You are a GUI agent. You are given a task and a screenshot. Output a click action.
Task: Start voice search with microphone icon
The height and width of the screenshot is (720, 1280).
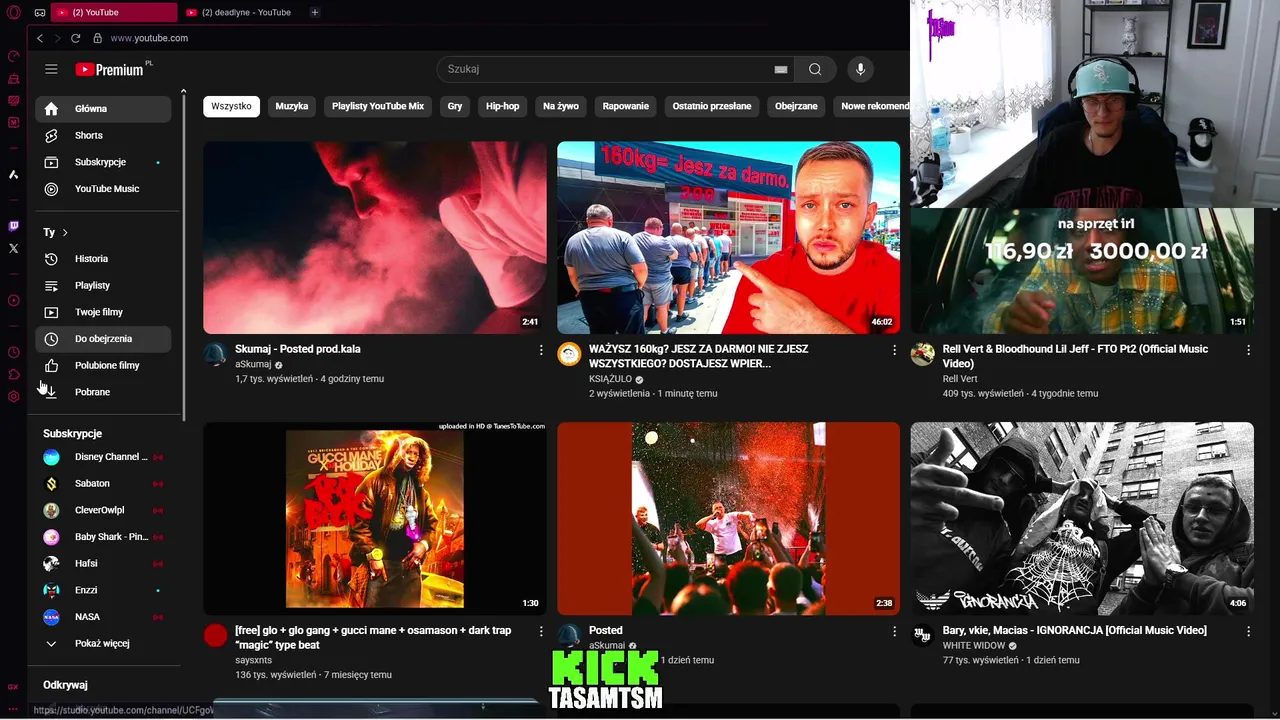860,69
